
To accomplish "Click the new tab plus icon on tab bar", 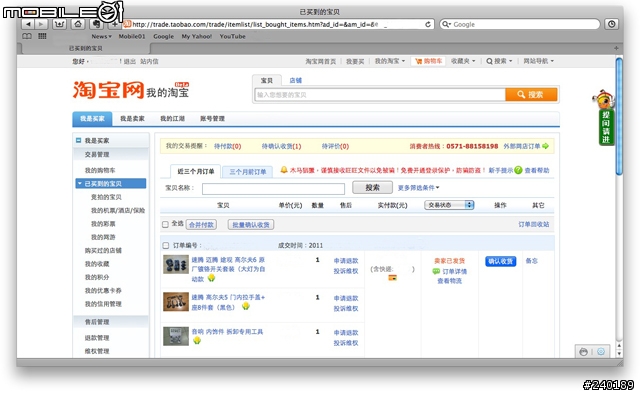I will pyautogui.click(x=616, y=48).
